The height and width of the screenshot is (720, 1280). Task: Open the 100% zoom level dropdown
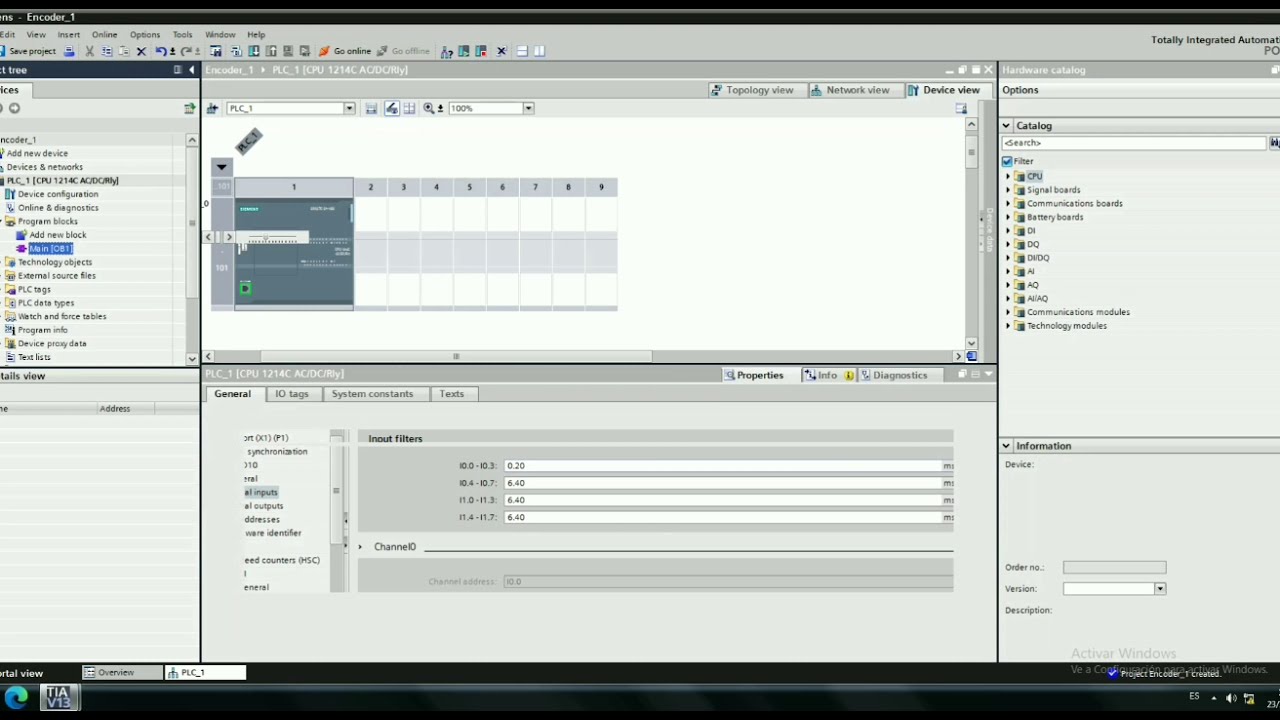[x=528, y=108]
